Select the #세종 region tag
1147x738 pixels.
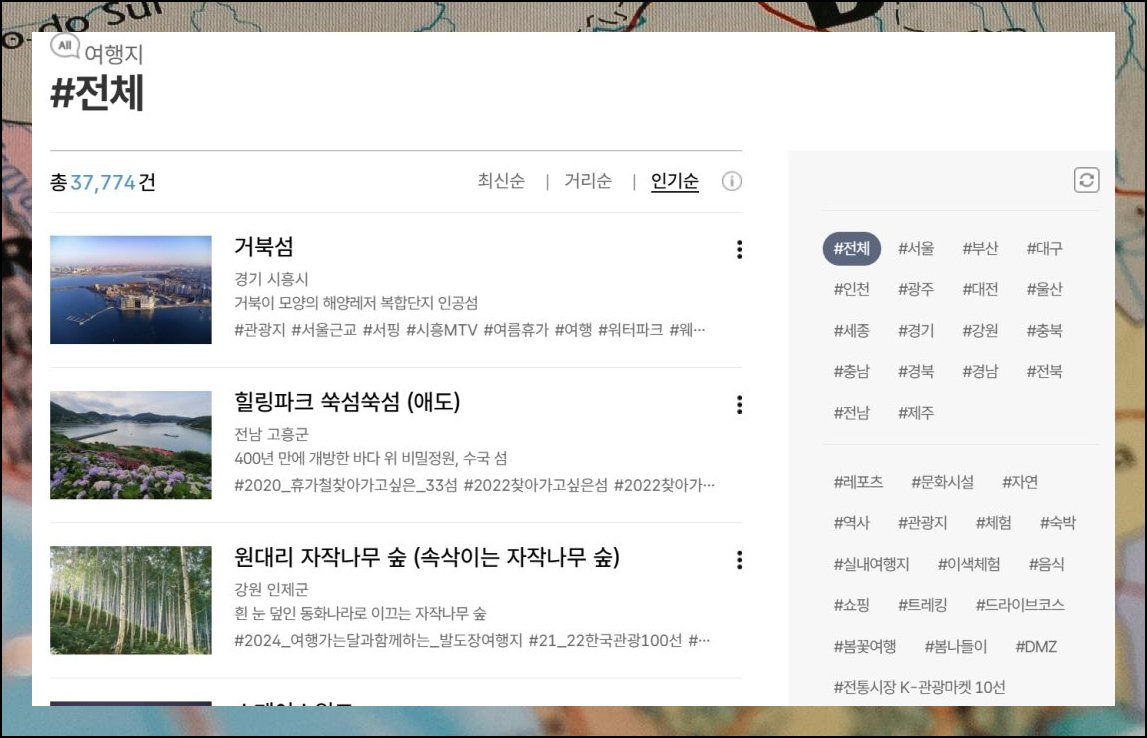851,331
